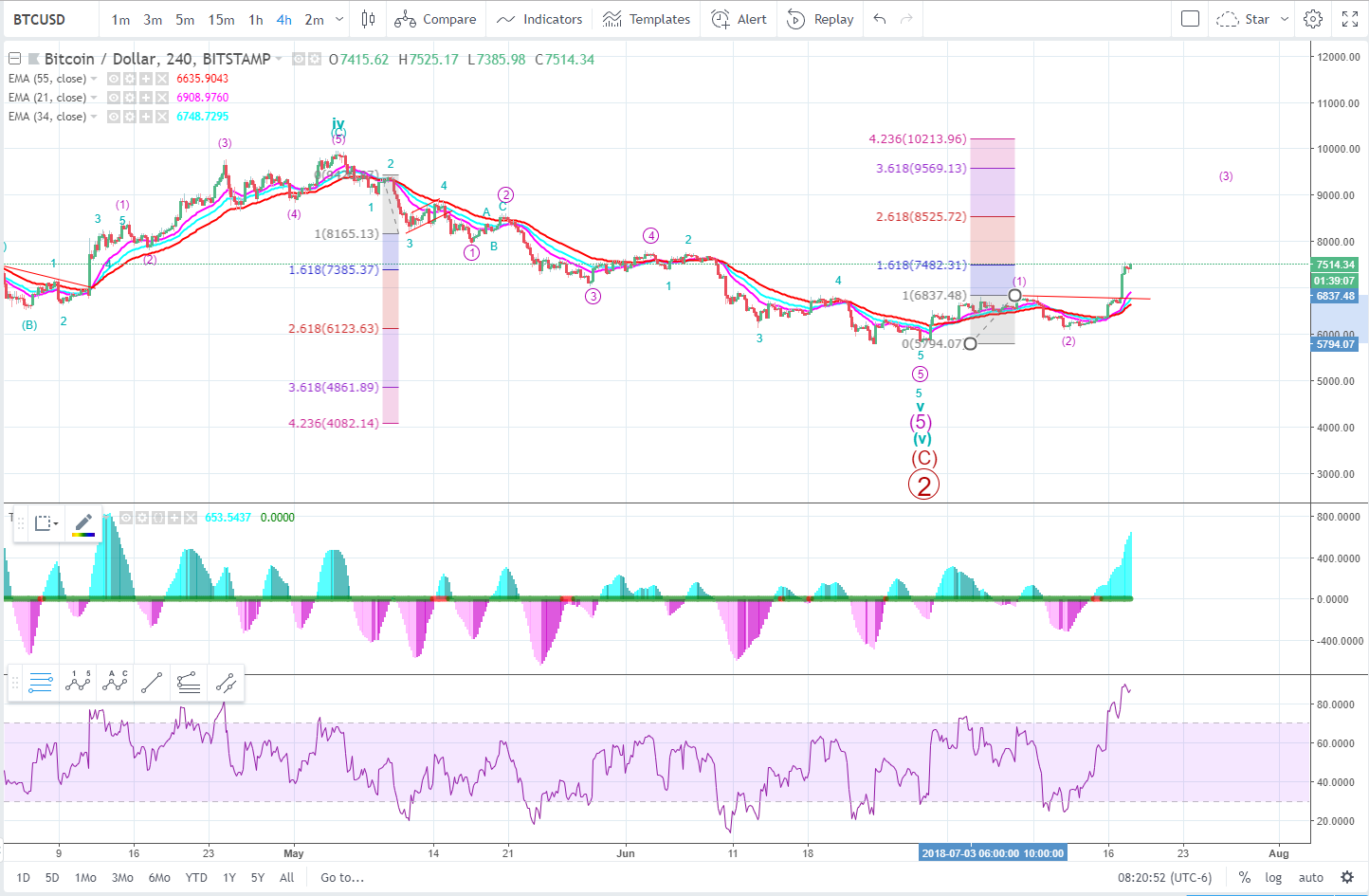Create a new Alert
The height and width of the screenshot is (896, 1369).
pos(739,19)
